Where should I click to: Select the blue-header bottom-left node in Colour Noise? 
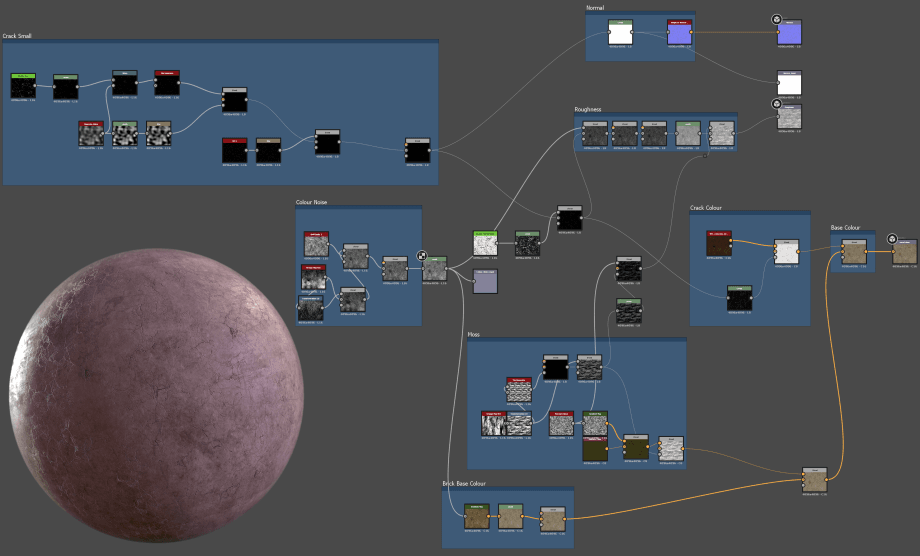pos(310,308)
